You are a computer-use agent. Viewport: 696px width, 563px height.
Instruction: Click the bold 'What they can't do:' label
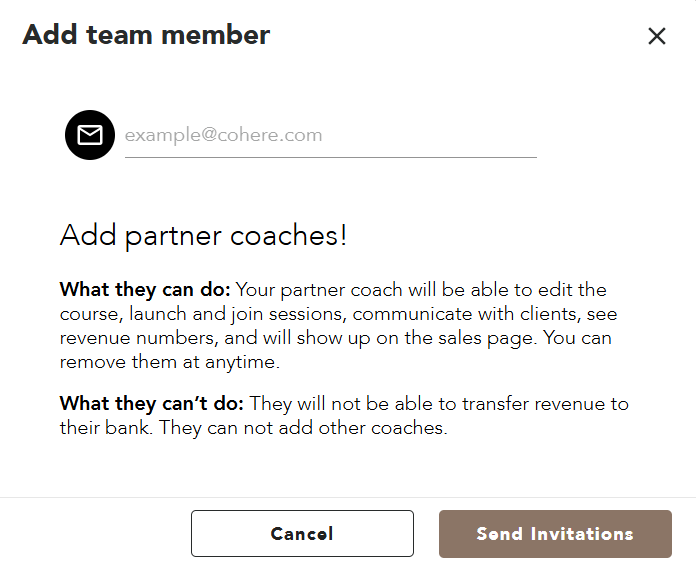[x=152, y=404]
